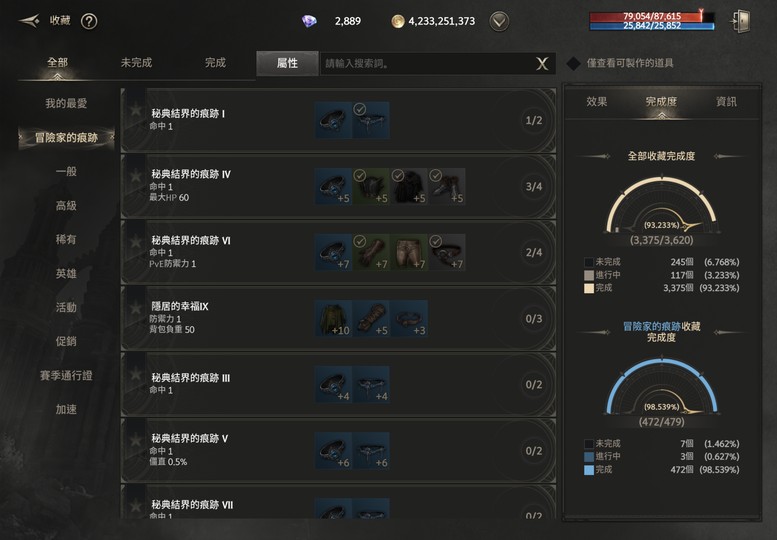Open 賽季通行證 category
This screenshot has height=540, width=777.
[x=66, y=376]
